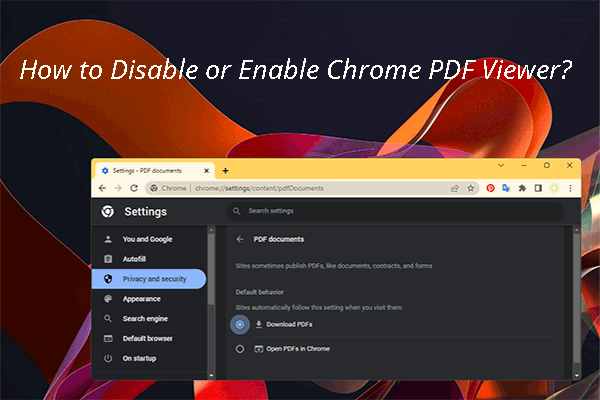This screenshot has width=600, height=400.
Task: Click the open-in-Chrome icon
Action: [x=259, y=349]
